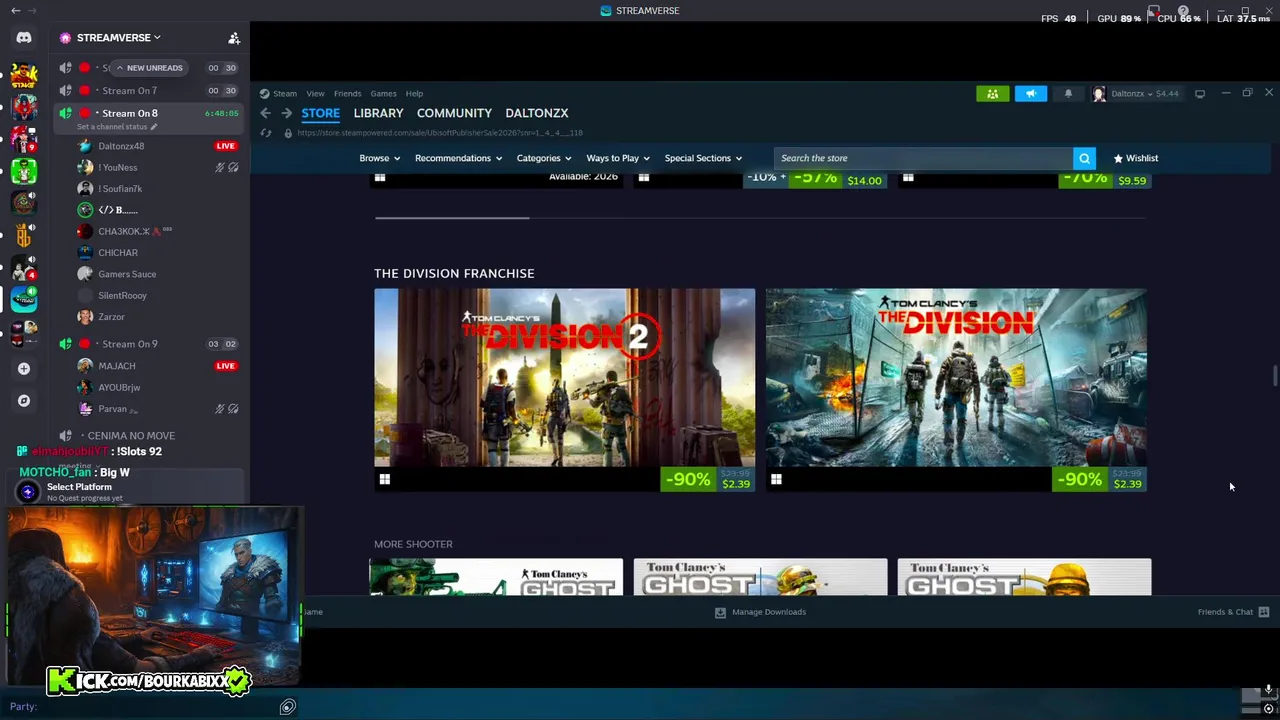
Task: Open Daltonzx profile avatar in Steam header
Action: coord(1099,94)
